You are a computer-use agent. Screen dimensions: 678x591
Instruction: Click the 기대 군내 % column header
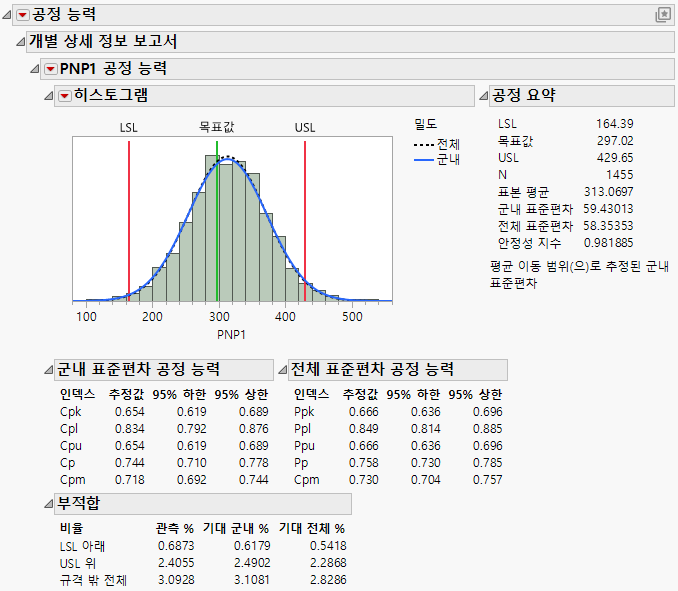pyautogui.click(x=236, y=528)
